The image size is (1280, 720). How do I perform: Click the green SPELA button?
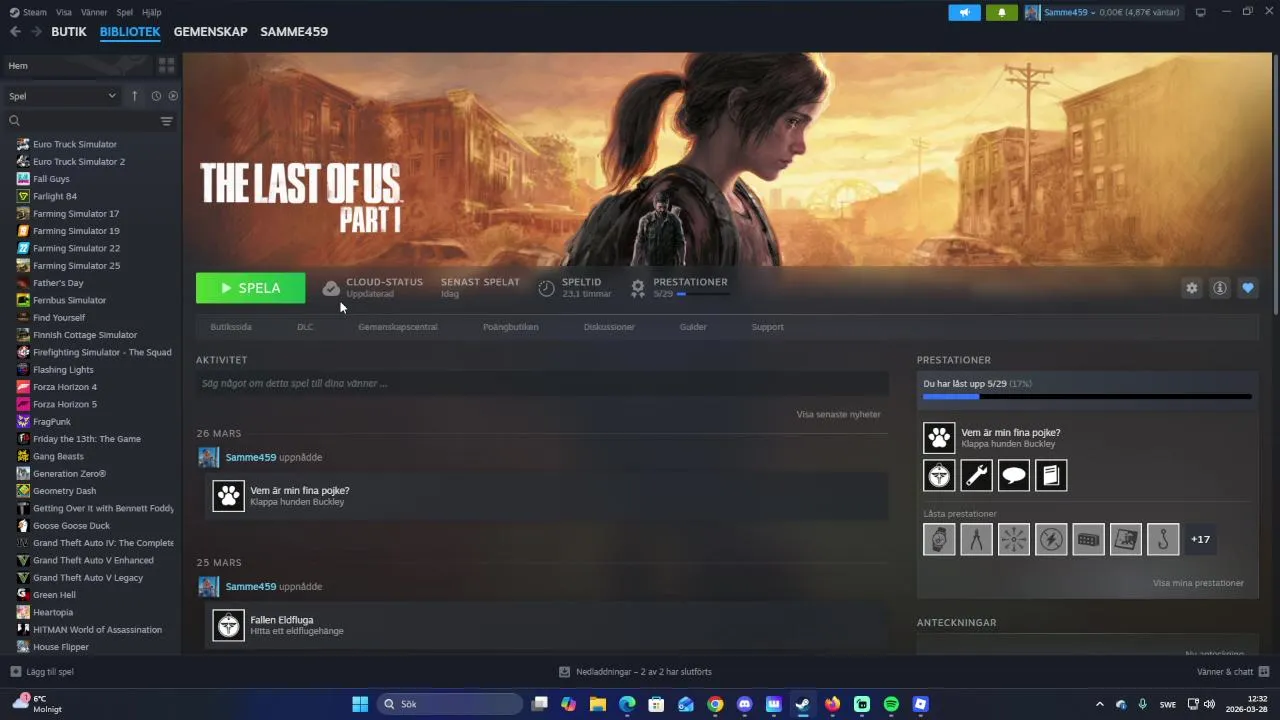[250, 288]
